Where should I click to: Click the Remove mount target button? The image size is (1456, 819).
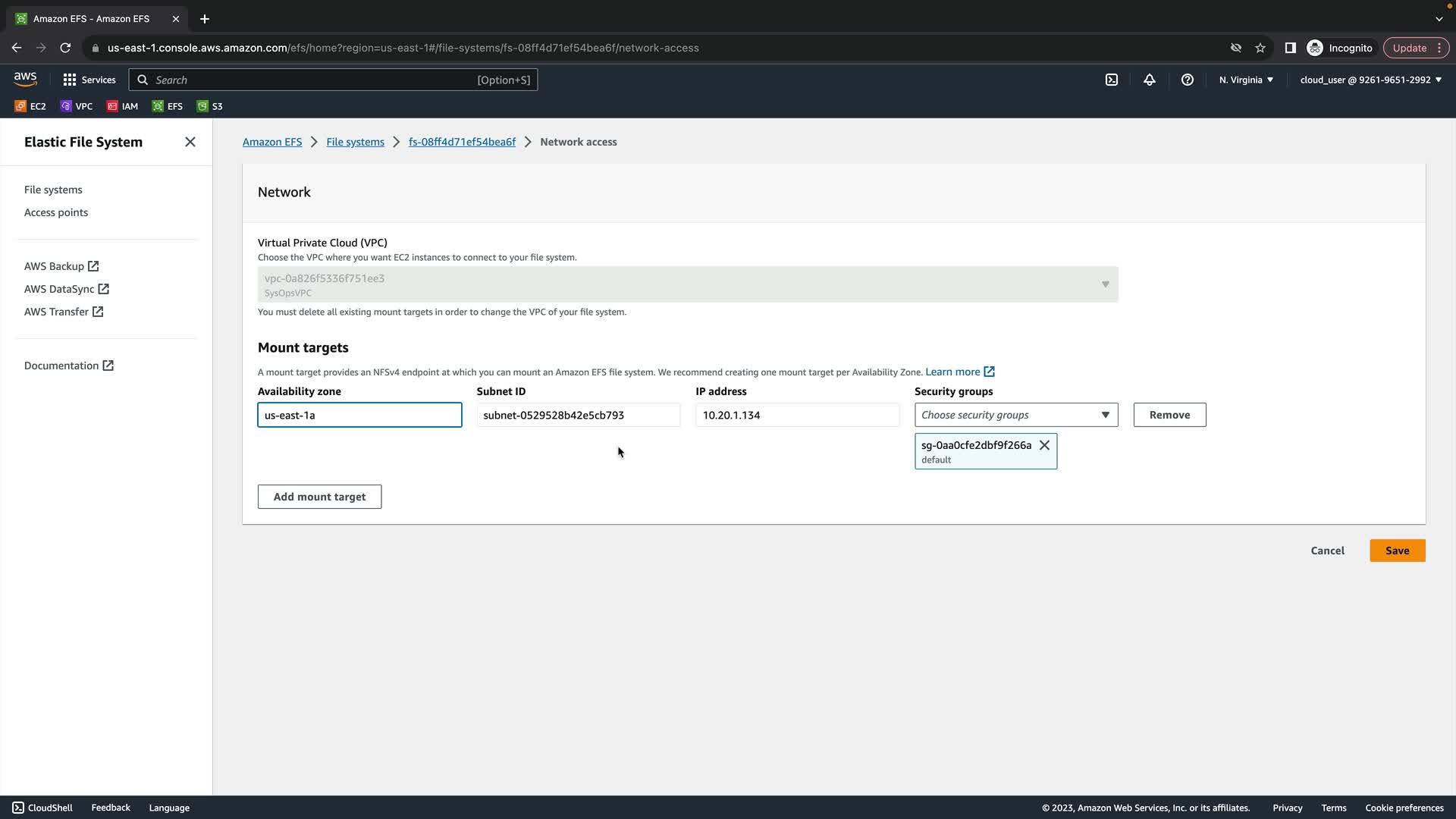coord(1169,415)
